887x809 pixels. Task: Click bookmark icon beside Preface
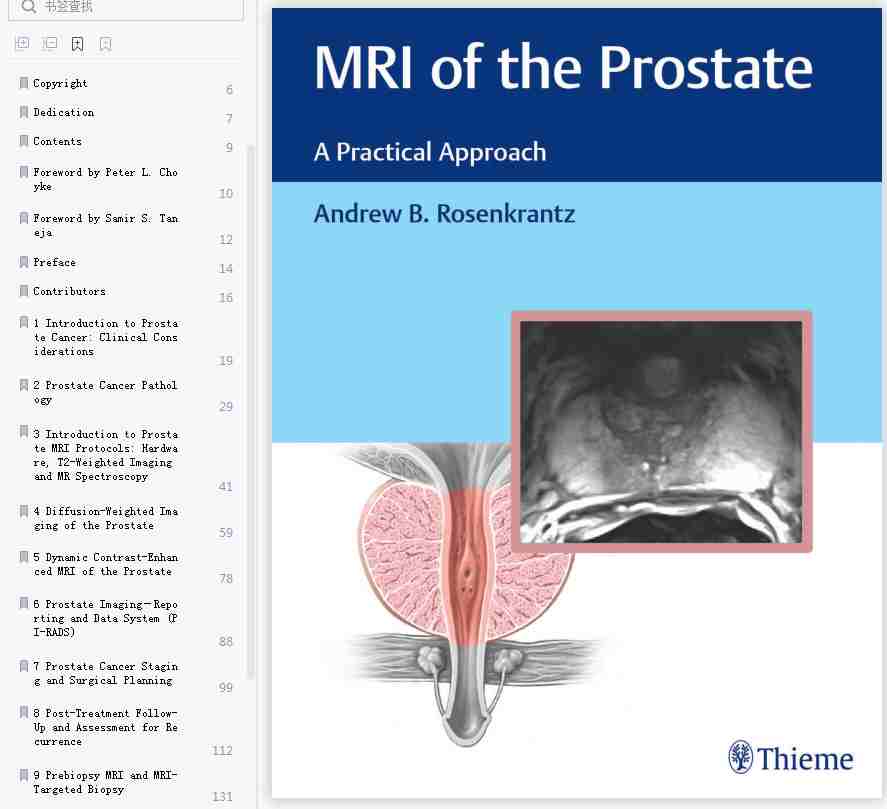pos(24,262)
